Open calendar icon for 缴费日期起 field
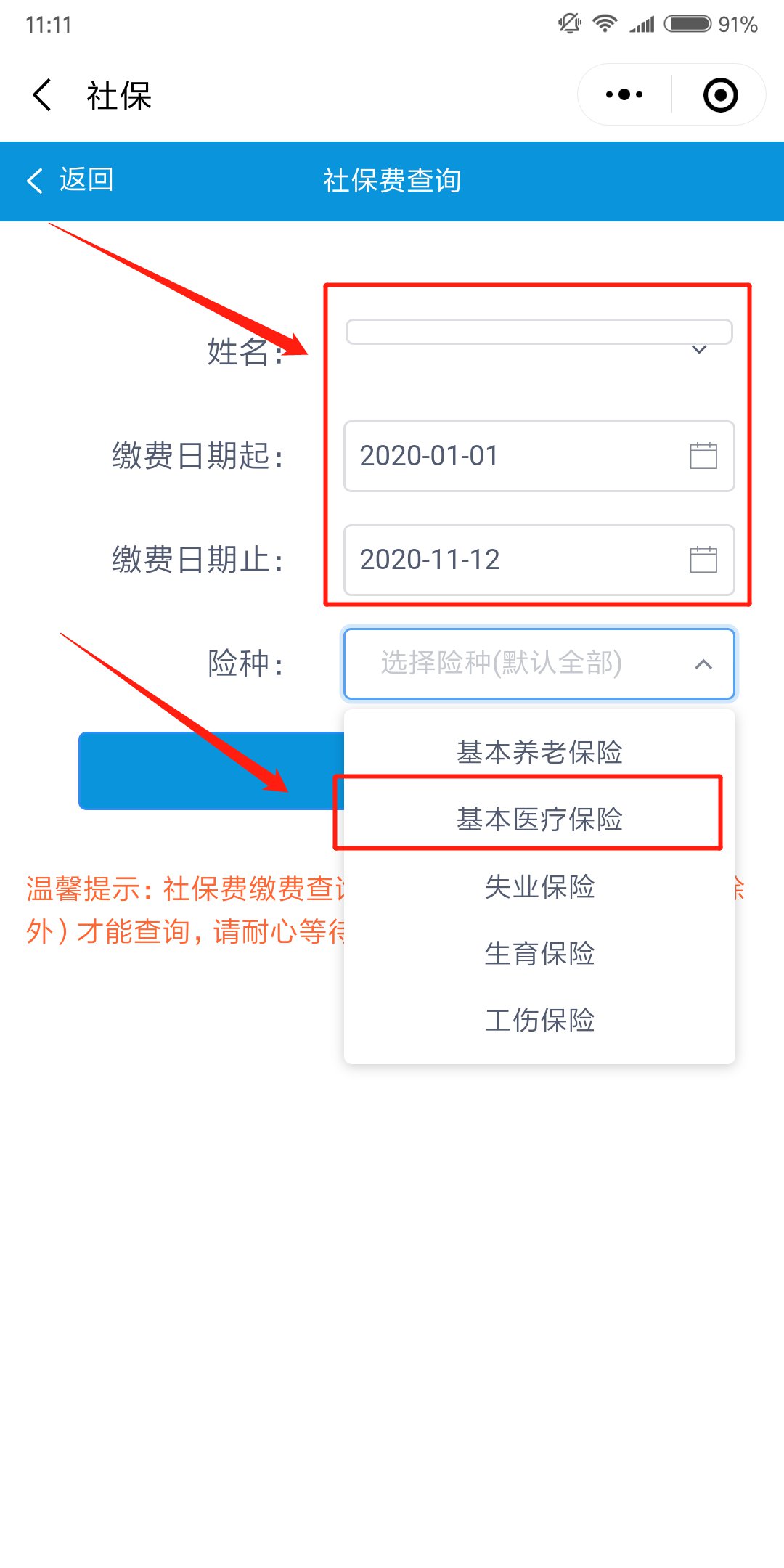This screenshot has width=784, height=1568. (703, 456)
